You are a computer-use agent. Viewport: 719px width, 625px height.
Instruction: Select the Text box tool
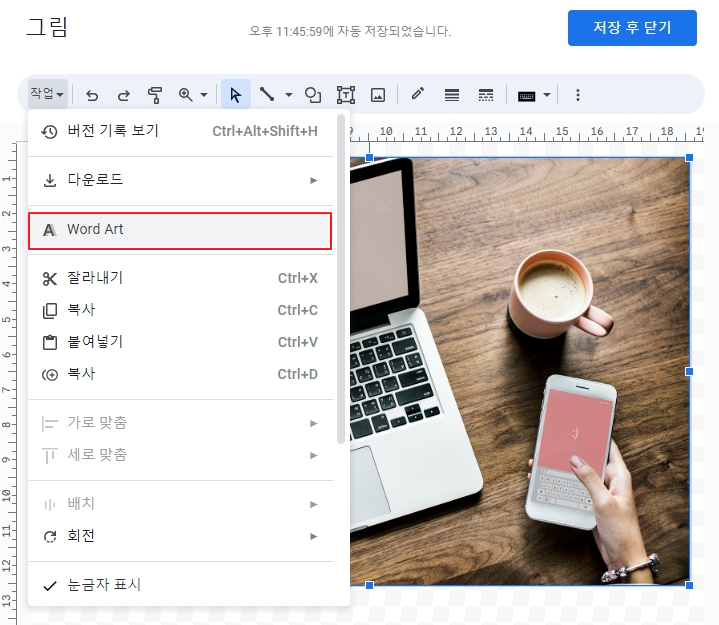[346, 95]
